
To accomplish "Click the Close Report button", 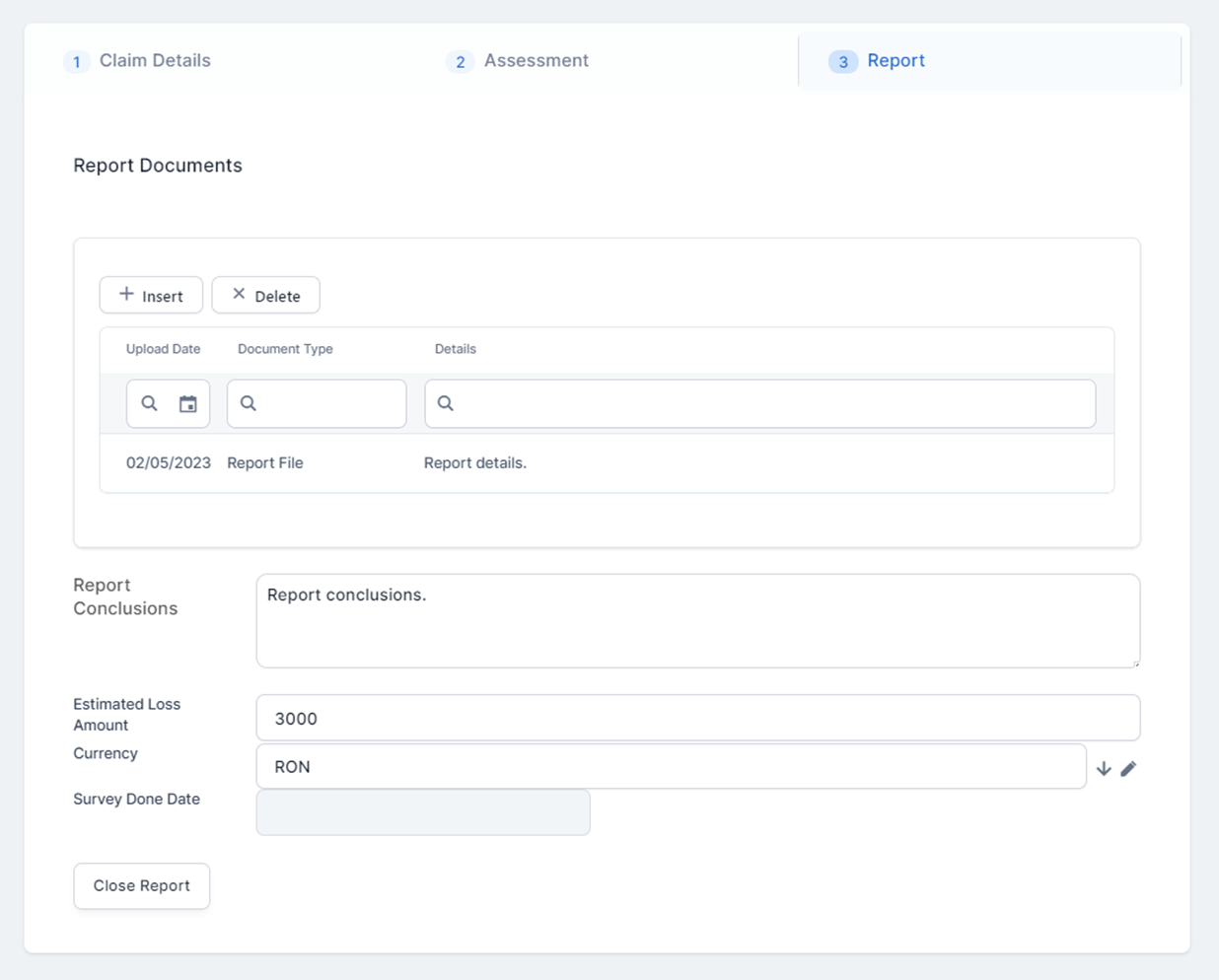I will 142,885.
